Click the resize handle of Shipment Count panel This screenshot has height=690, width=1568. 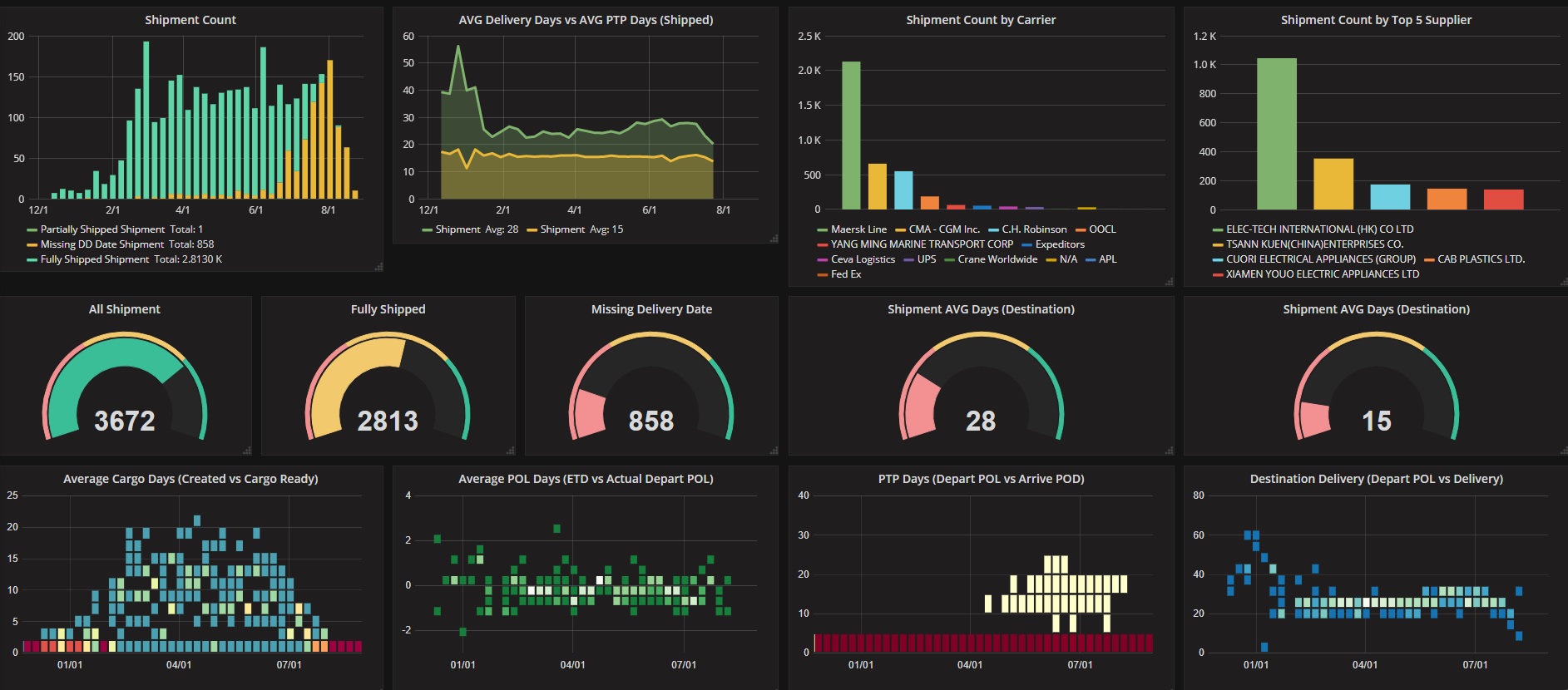pyautogui.click(x=378, y=267)
